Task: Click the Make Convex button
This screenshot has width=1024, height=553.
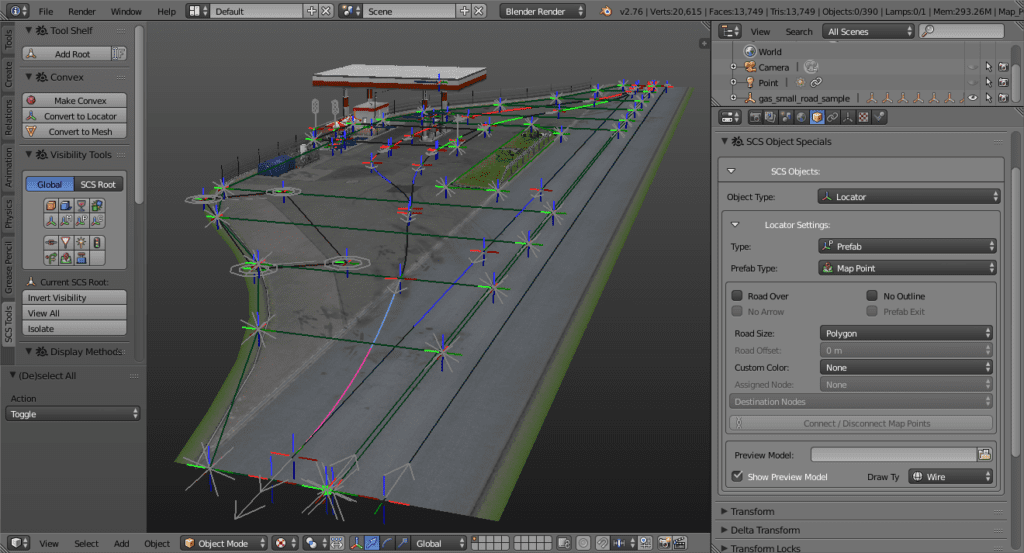Action: pos(80,100)
